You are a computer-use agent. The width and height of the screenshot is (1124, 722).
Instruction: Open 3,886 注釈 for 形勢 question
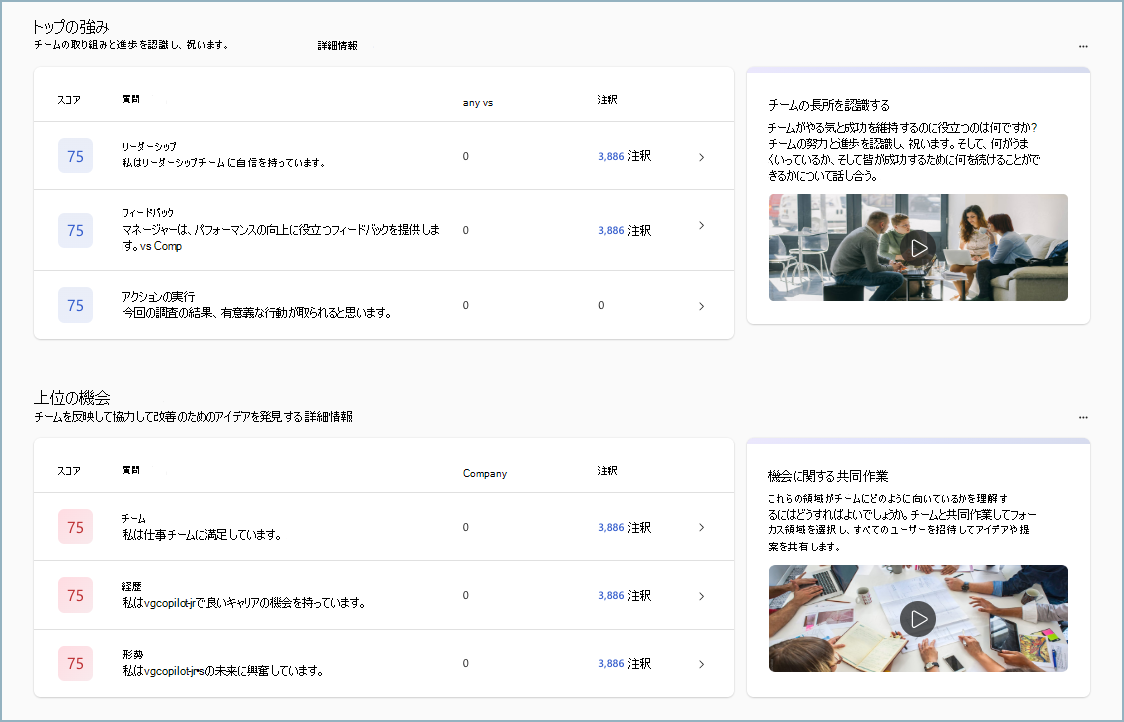623,663
